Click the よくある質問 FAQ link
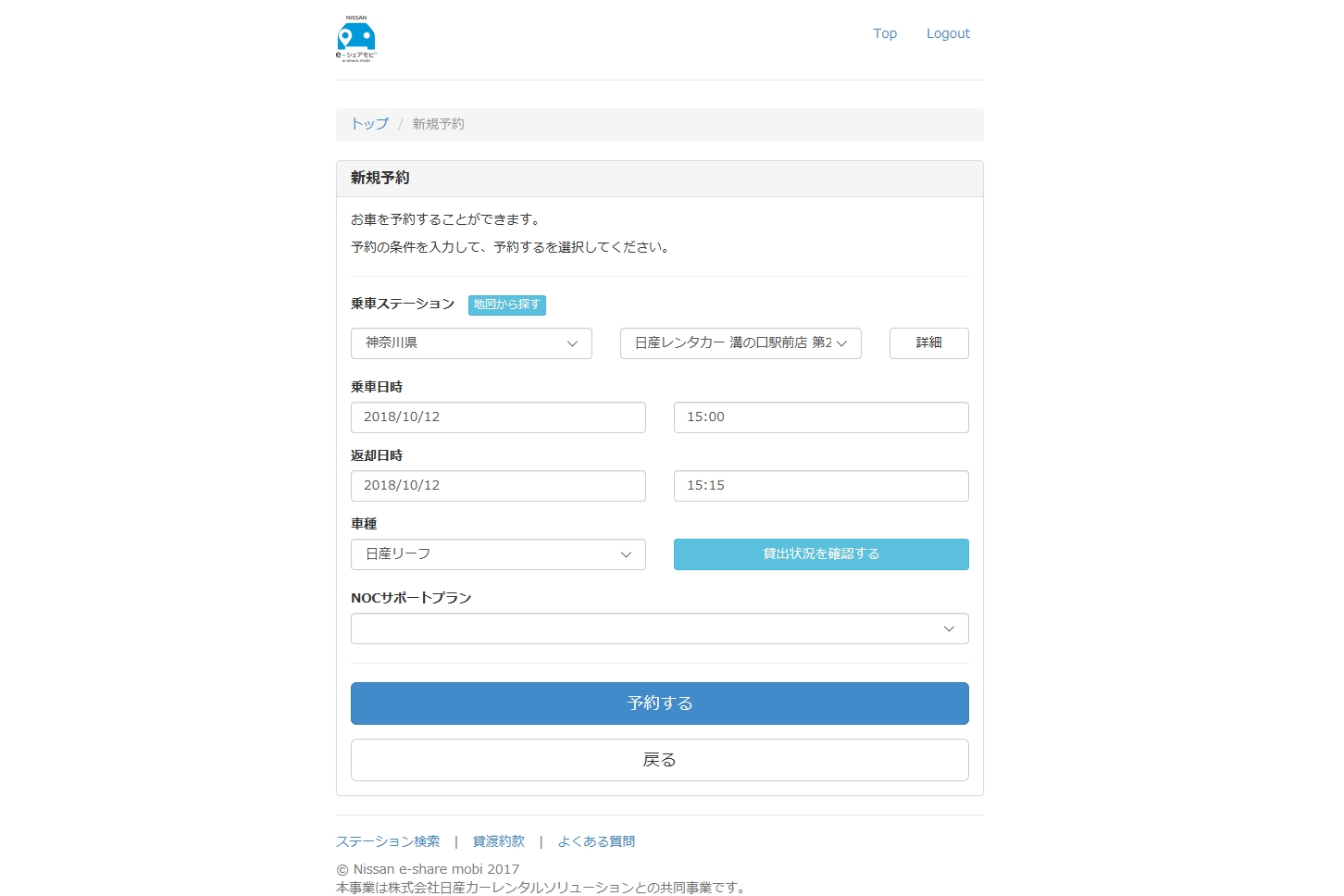This screenshot has width=1344, height=896. [596, 841]
